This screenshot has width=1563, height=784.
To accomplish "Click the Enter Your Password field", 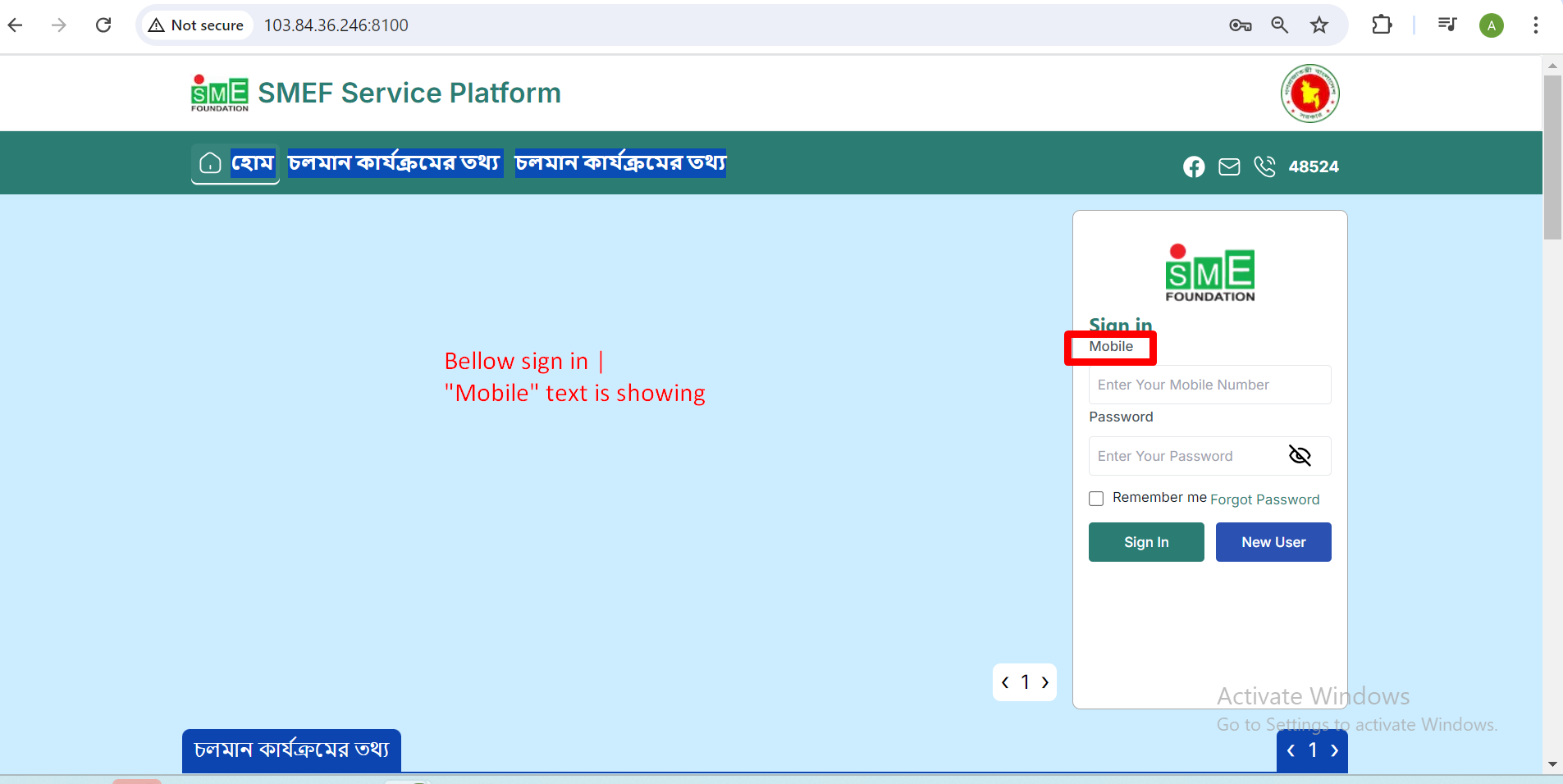I will pyautogui.click(x=1209, y=456).
